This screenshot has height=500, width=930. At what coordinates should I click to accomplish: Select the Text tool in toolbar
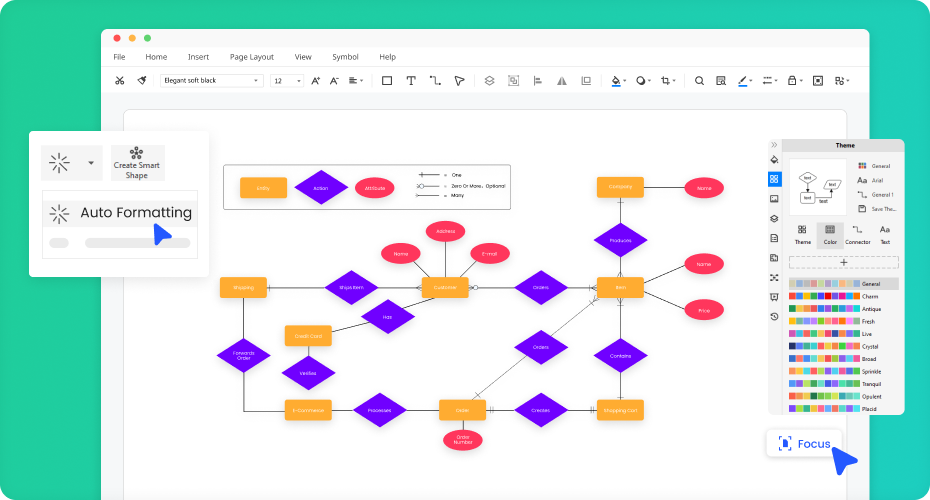click(x=410, y=81)
